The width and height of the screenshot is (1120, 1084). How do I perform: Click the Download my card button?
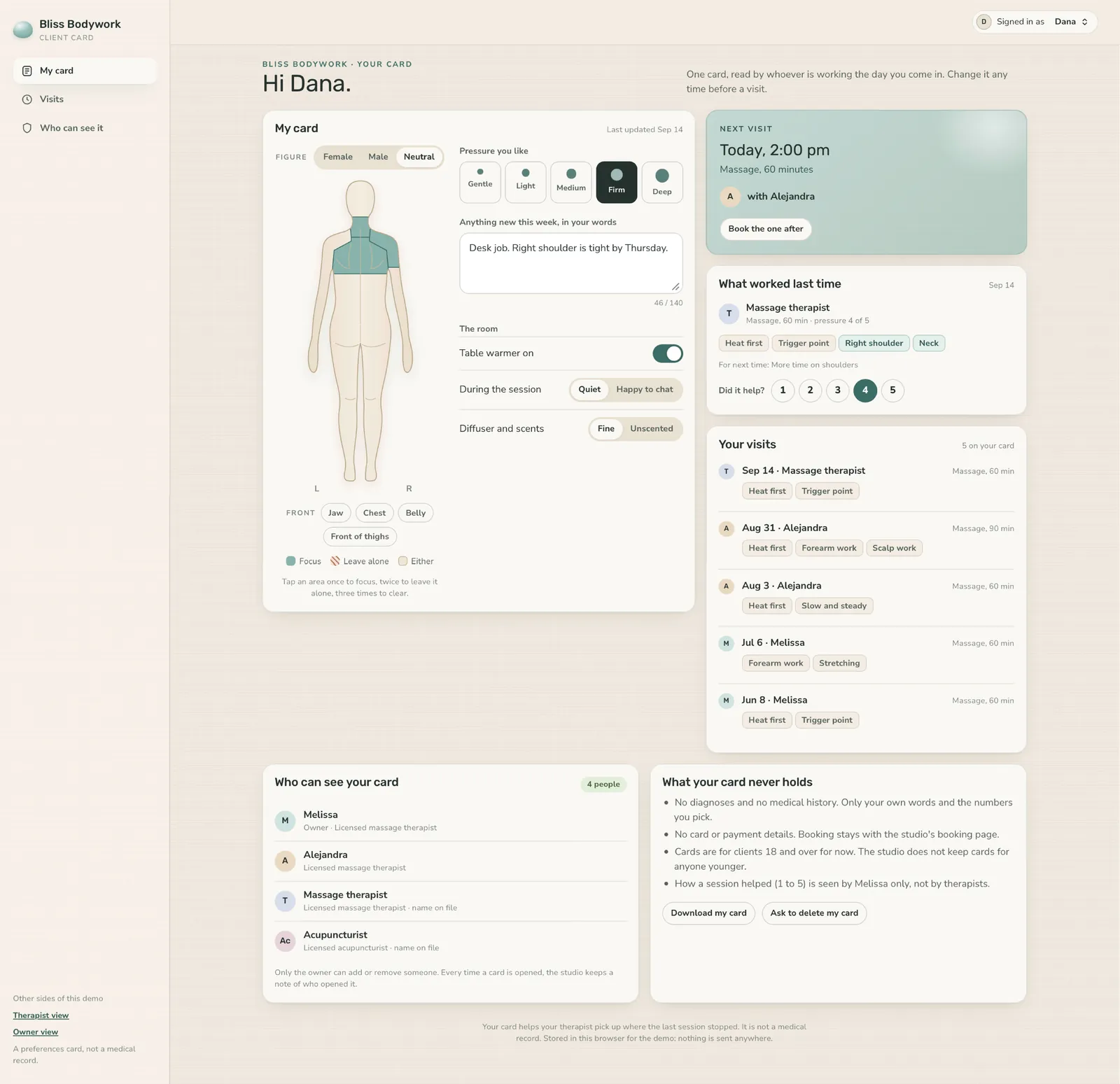pyautogui.click(x=708, y=913)
